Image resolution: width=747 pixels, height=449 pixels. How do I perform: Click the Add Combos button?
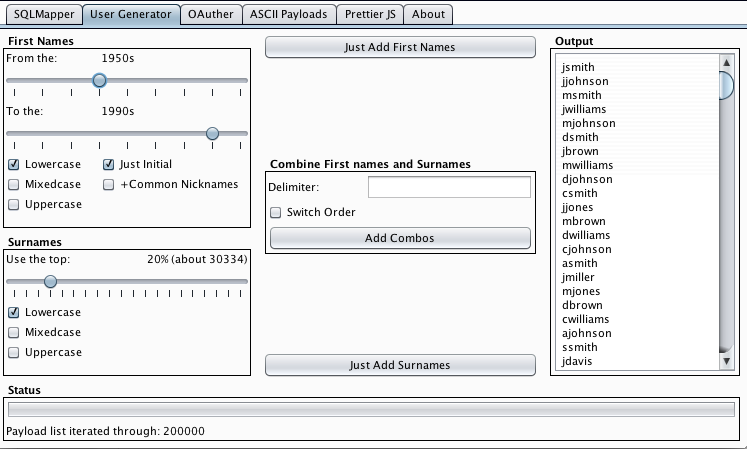(400, 238)
